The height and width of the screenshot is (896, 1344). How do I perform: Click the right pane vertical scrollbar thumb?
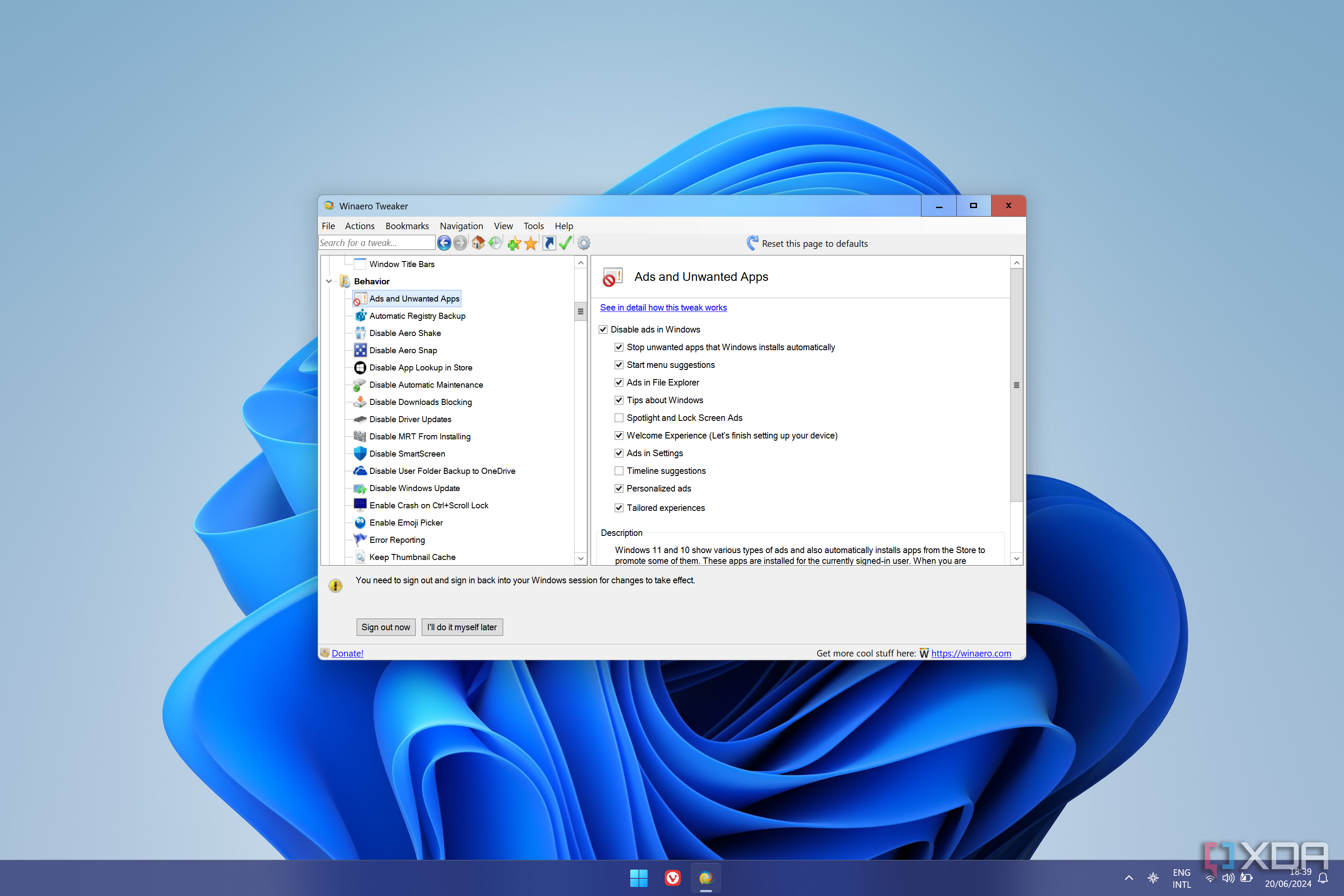pos(1016,385)
